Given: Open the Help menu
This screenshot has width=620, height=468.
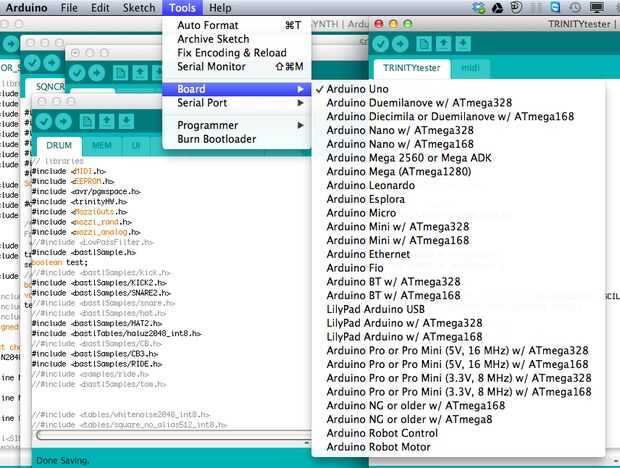Looking at the screenshot, I should pyautogui.click(x=220, y=8).
